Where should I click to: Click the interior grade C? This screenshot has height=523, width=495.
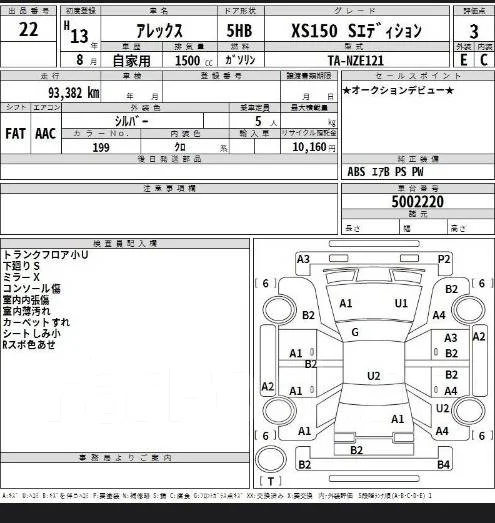[484, 60]
